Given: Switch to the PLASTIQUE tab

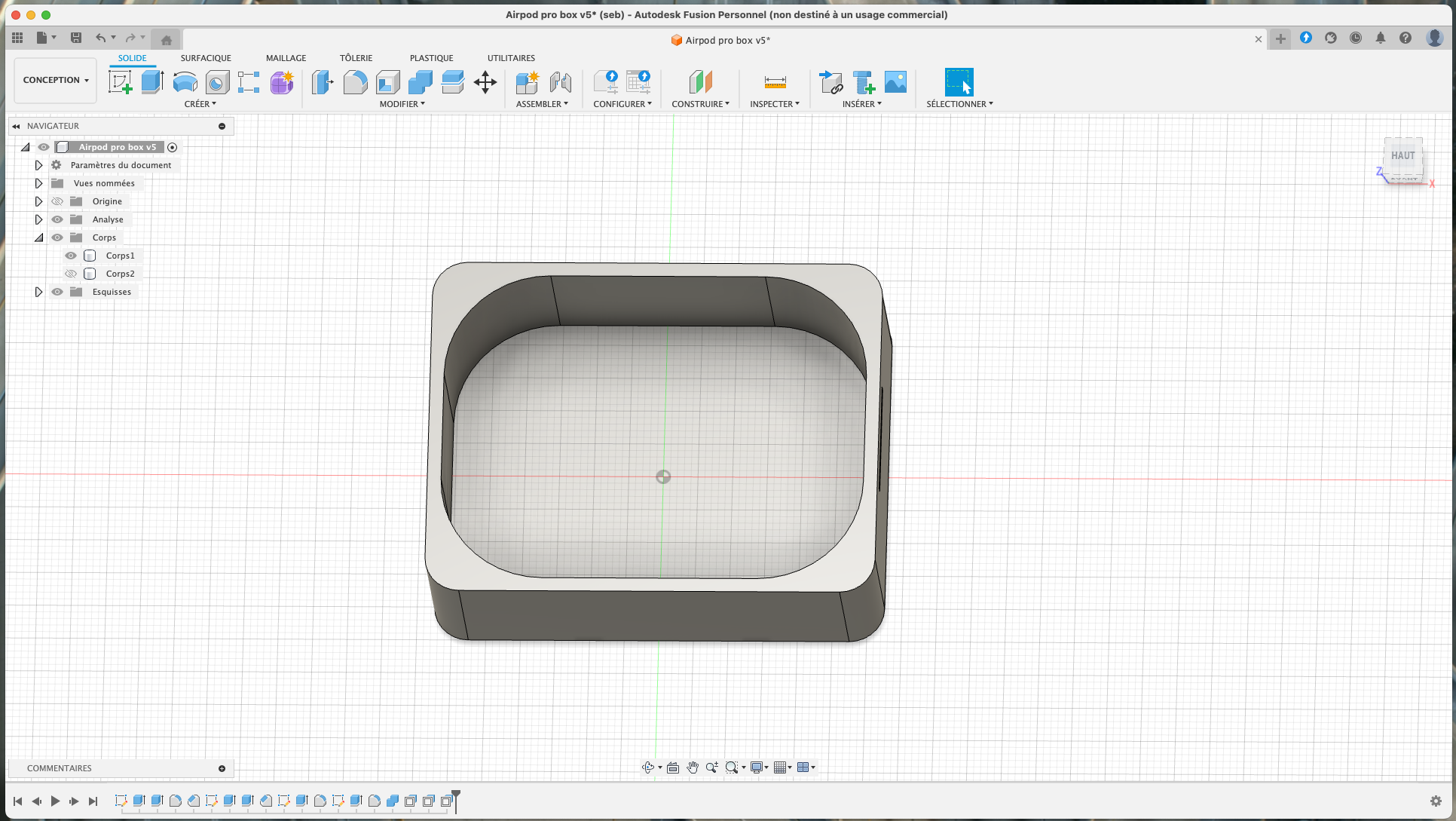Looking at the screenshot, I should 432,58.
